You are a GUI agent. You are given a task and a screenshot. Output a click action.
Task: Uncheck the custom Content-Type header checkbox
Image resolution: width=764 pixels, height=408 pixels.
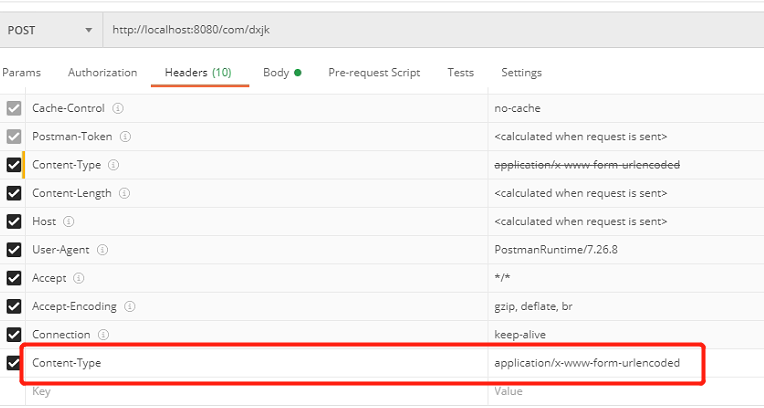14,363
